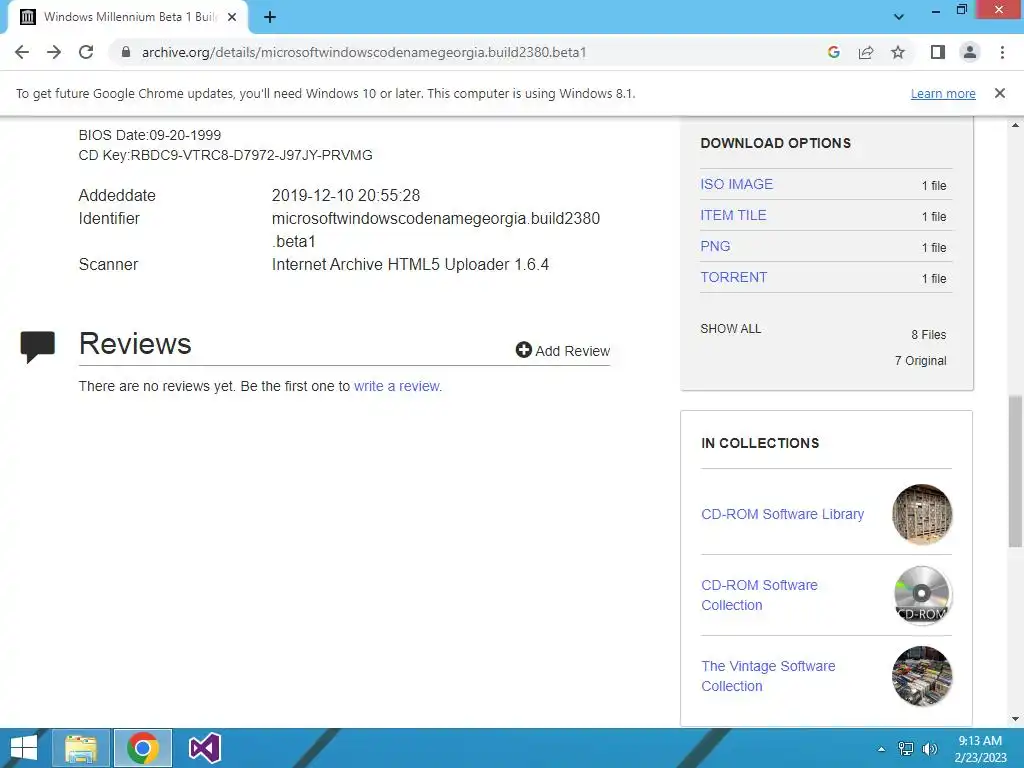1024x768 pixels.
Task: Open Chrome's three-dot menu
Action: (1002, 52)
